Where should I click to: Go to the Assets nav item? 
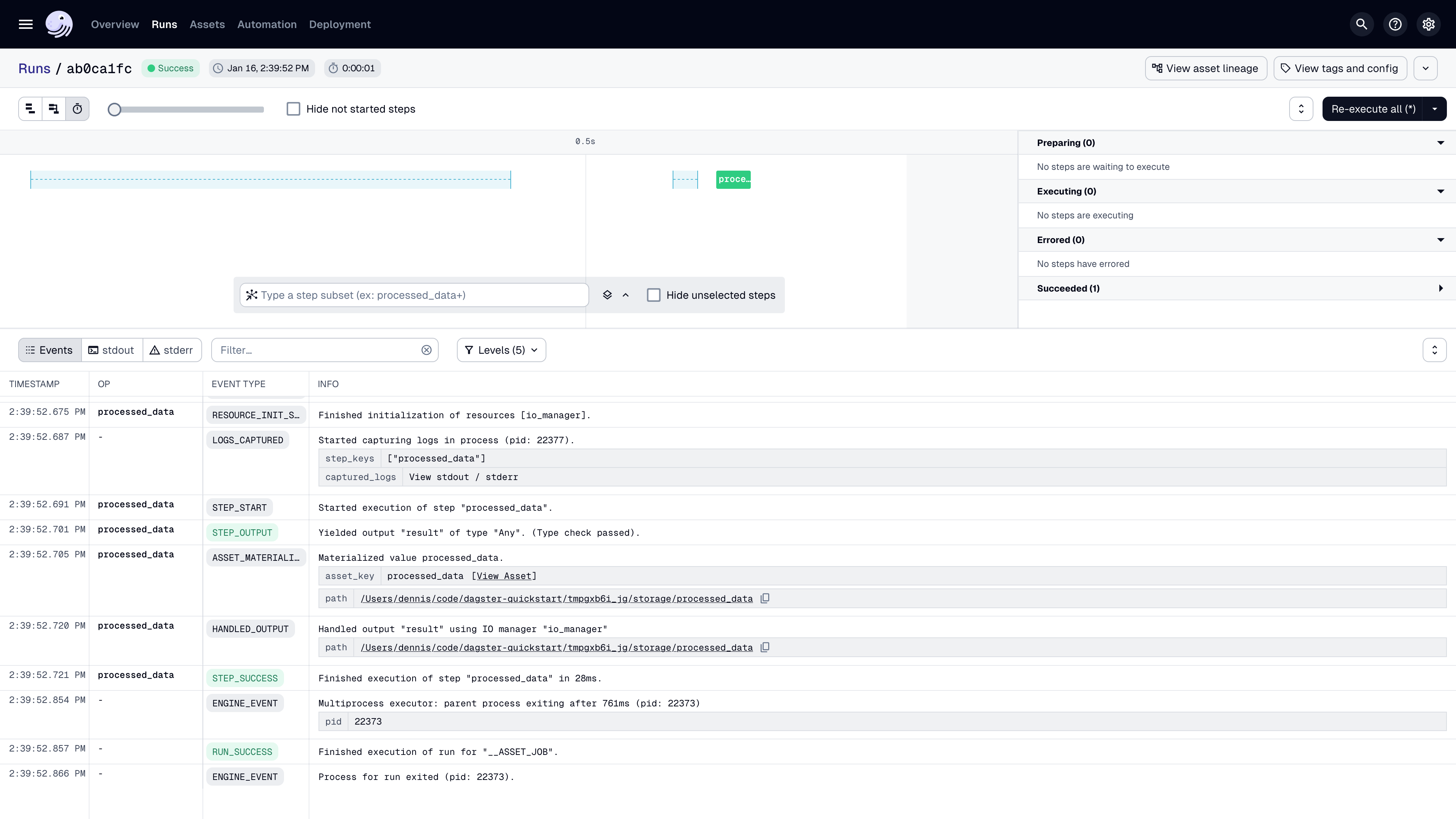tap(207, 24)
